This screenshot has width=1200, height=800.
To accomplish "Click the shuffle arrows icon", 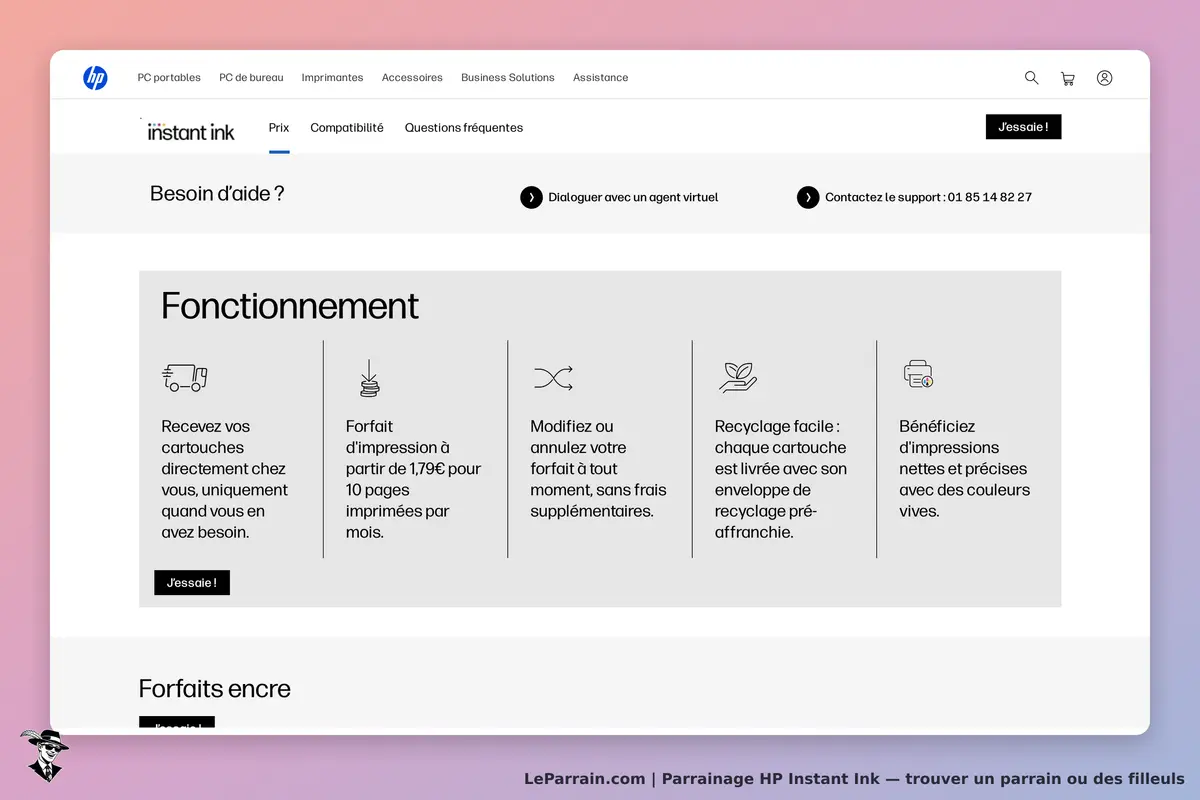I will 553,378.
